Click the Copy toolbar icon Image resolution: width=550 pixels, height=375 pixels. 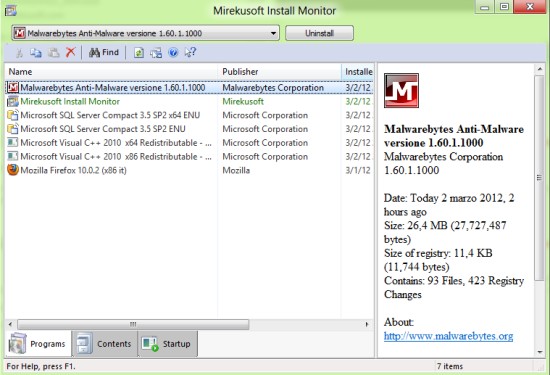point(35,53)
